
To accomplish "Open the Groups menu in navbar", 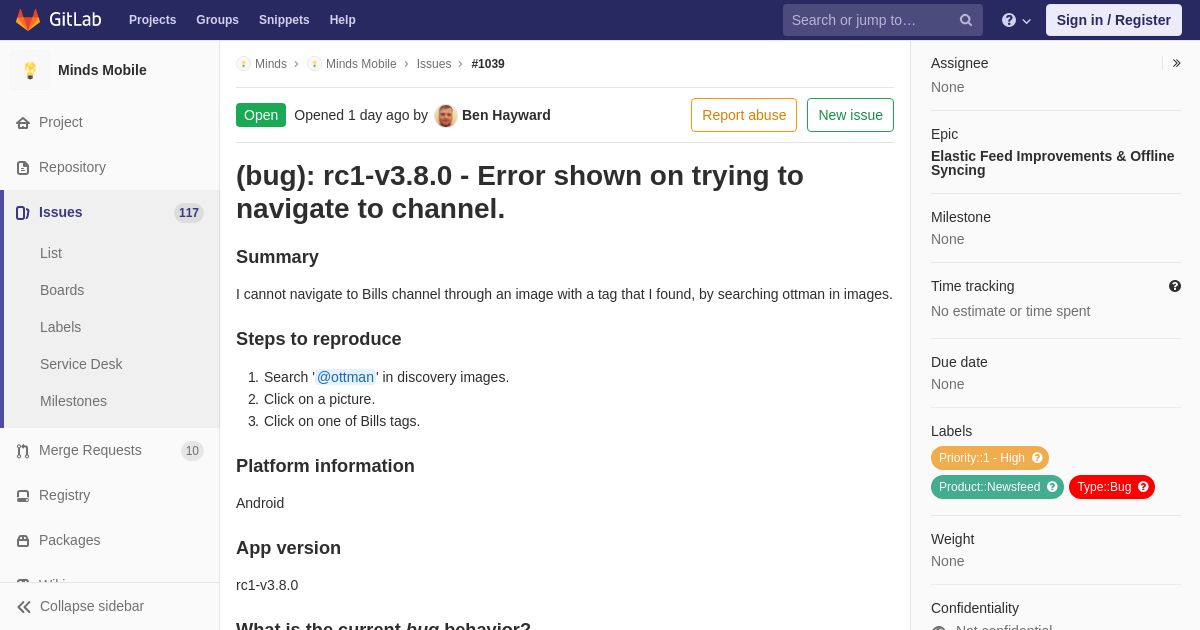I will 217,20.
